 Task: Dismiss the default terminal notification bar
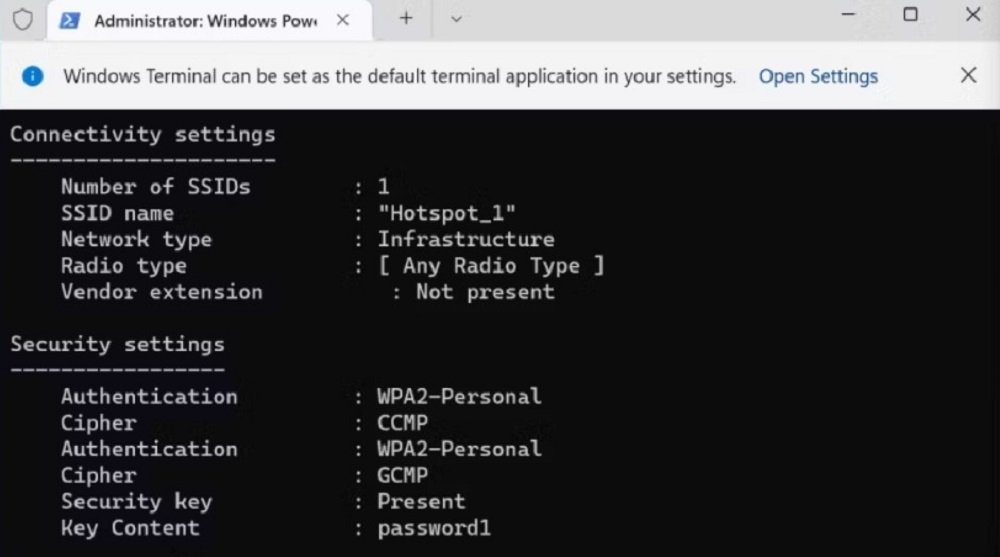968,75
